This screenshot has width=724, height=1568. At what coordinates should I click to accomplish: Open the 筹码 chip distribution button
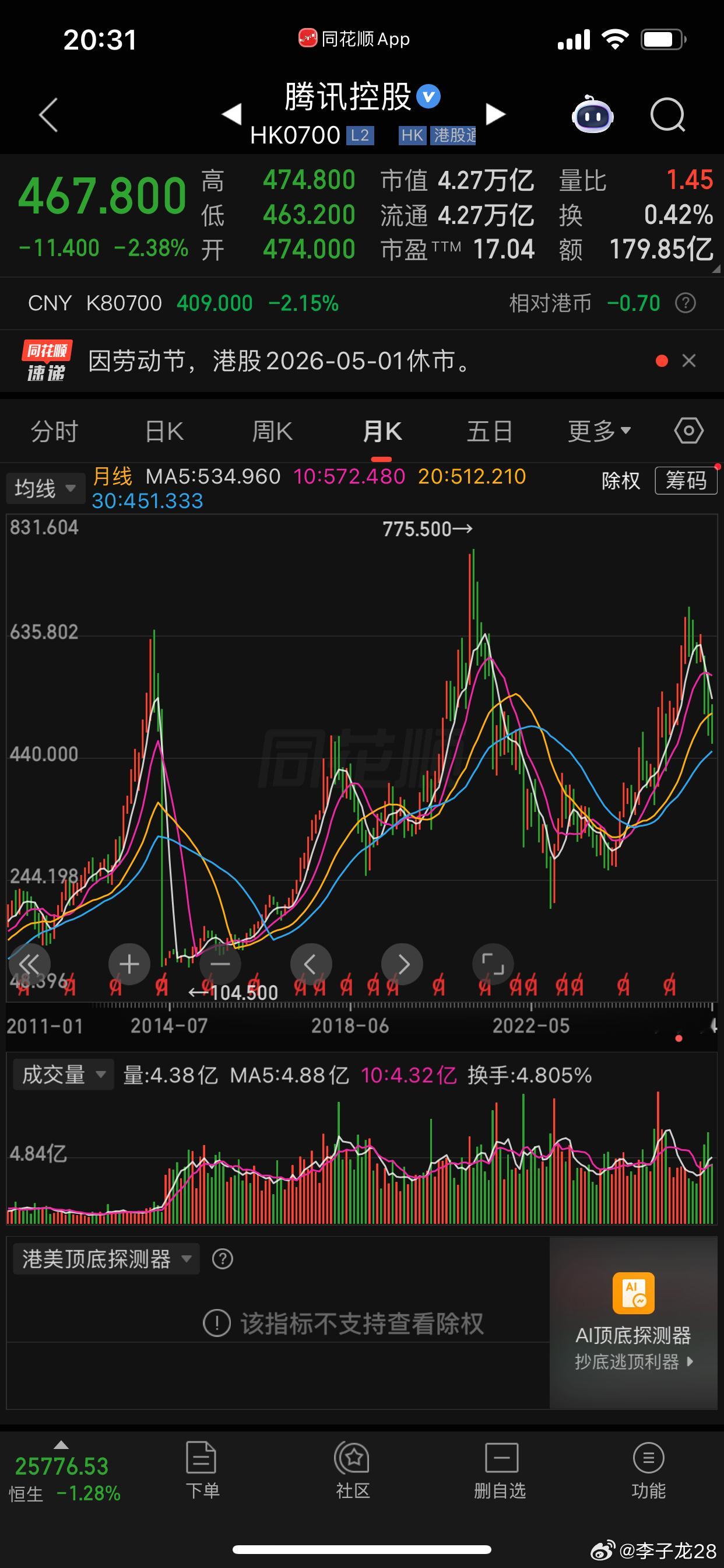(686, 481)
